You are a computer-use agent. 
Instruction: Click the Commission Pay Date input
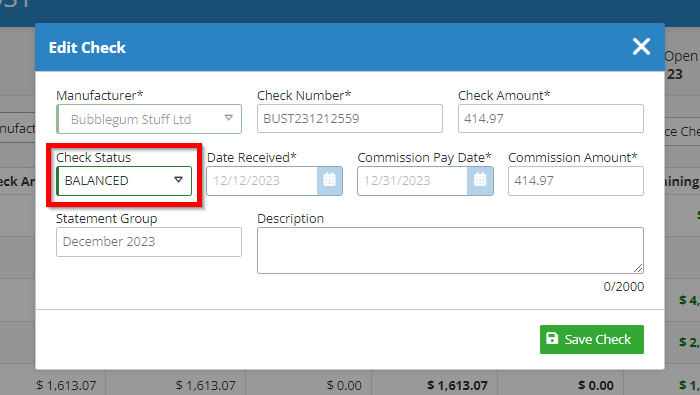[412, 181]
